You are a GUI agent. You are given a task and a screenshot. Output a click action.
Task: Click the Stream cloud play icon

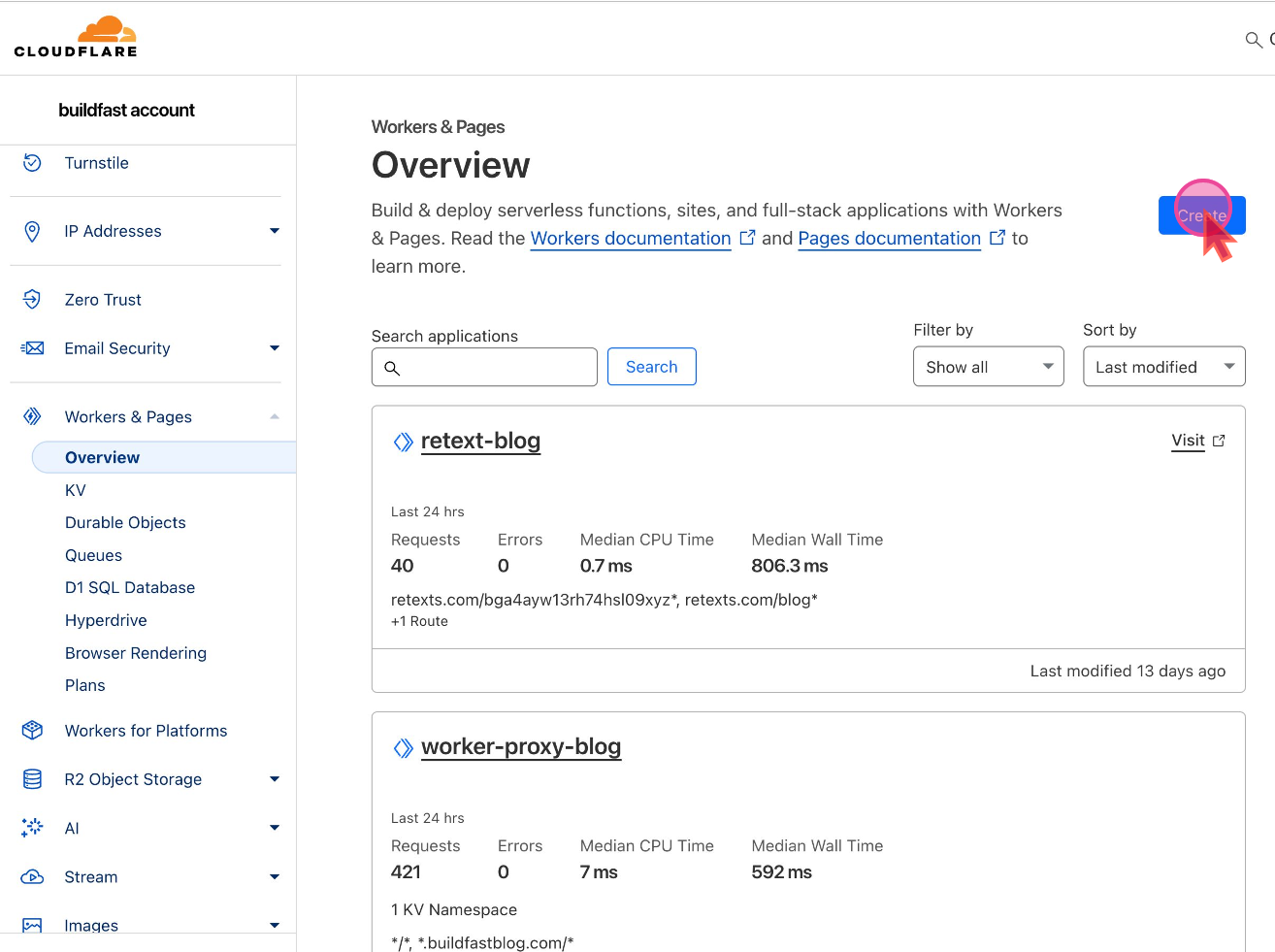point(32,877)
